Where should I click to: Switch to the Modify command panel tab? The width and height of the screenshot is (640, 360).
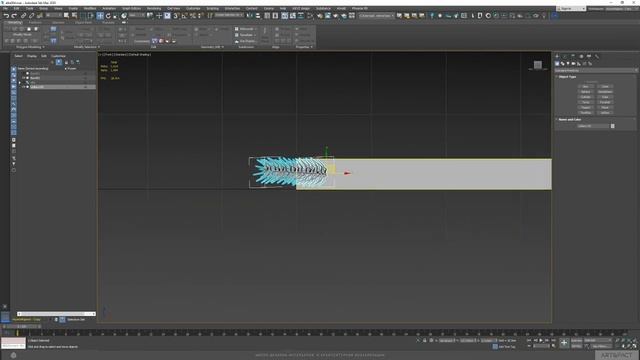[565, 56]
